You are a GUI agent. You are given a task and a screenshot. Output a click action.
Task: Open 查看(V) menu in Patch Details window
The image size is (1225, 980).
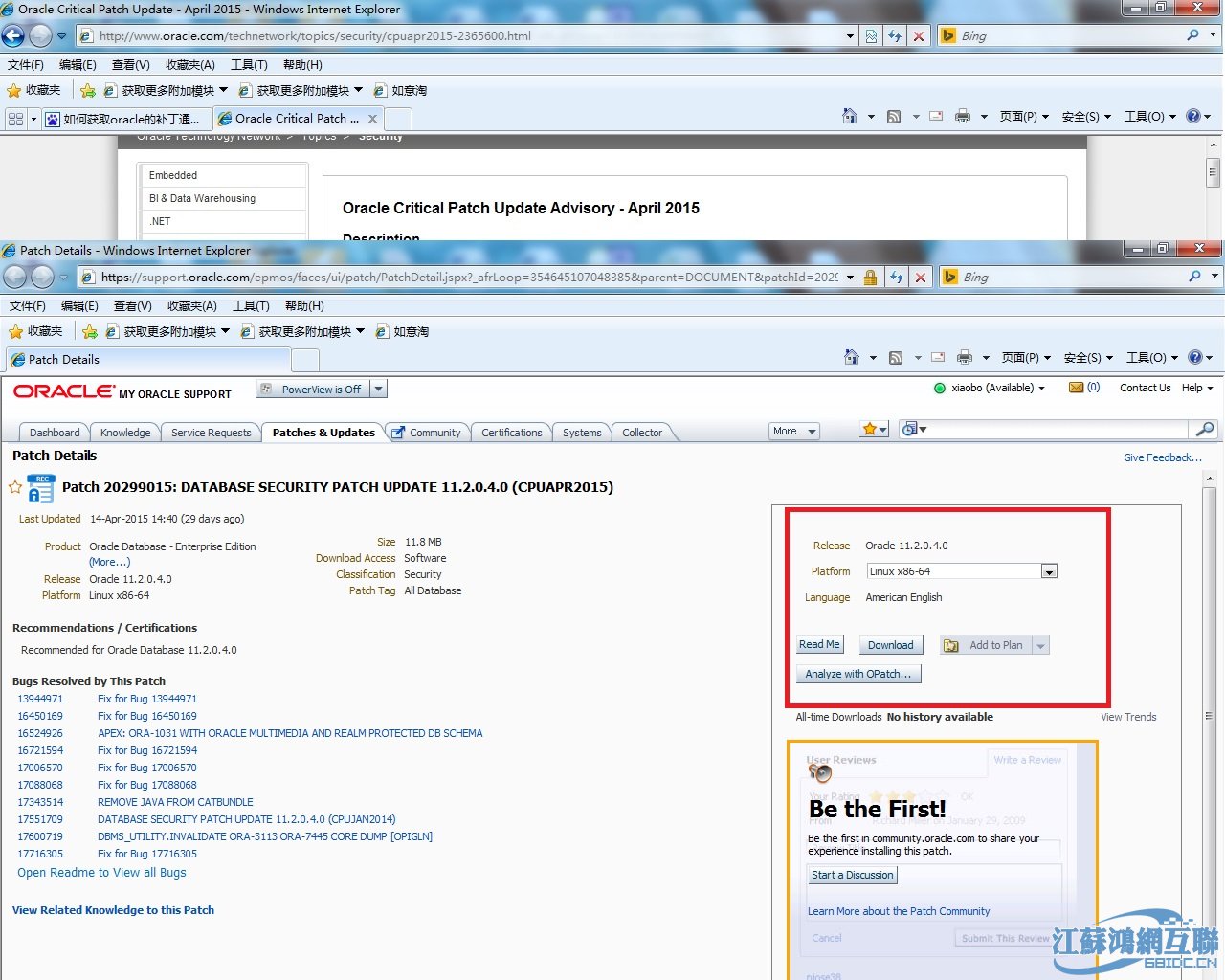133,306
